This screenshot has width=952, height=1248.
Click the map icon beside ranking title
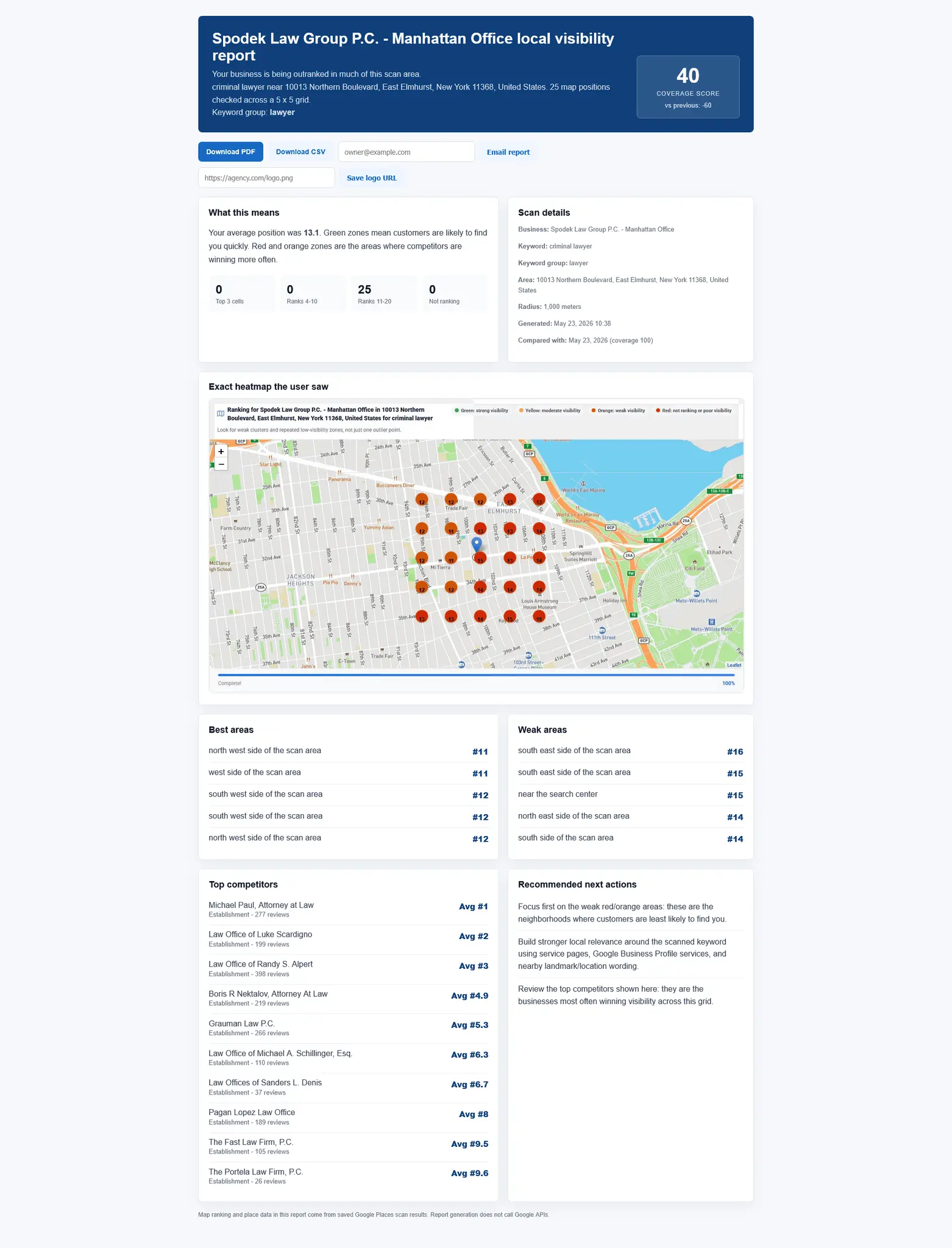click(x=221, y=414)
